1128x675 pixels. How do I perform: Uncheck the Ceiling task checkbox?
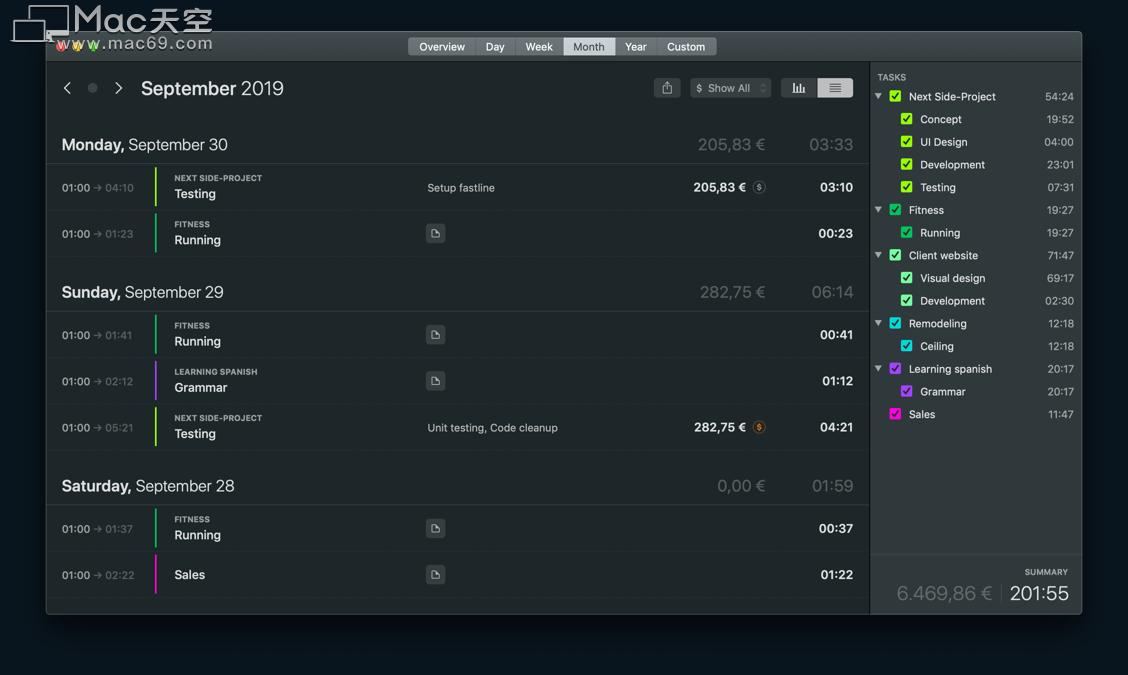click(x=906, y=346)
